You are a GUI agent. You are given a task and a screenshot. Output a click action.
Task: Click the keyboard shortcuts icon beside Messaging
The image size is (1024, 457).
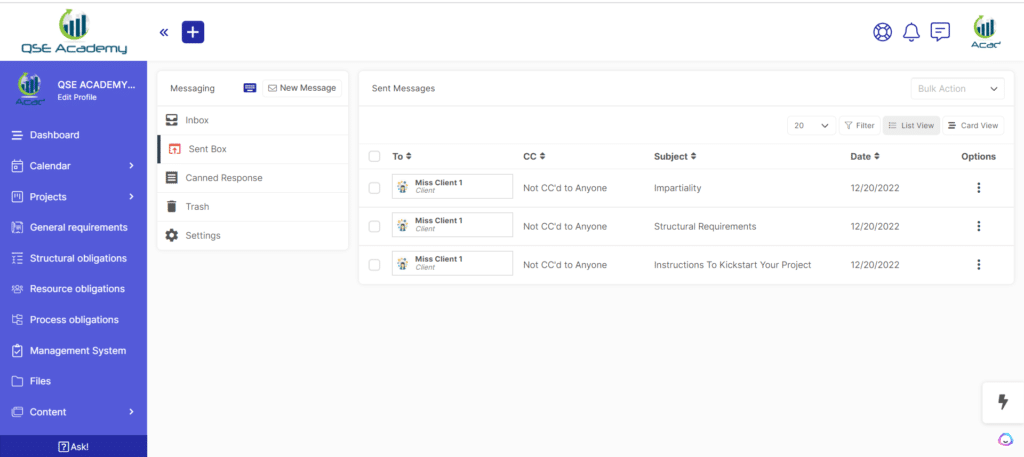[x=250, y=88]
